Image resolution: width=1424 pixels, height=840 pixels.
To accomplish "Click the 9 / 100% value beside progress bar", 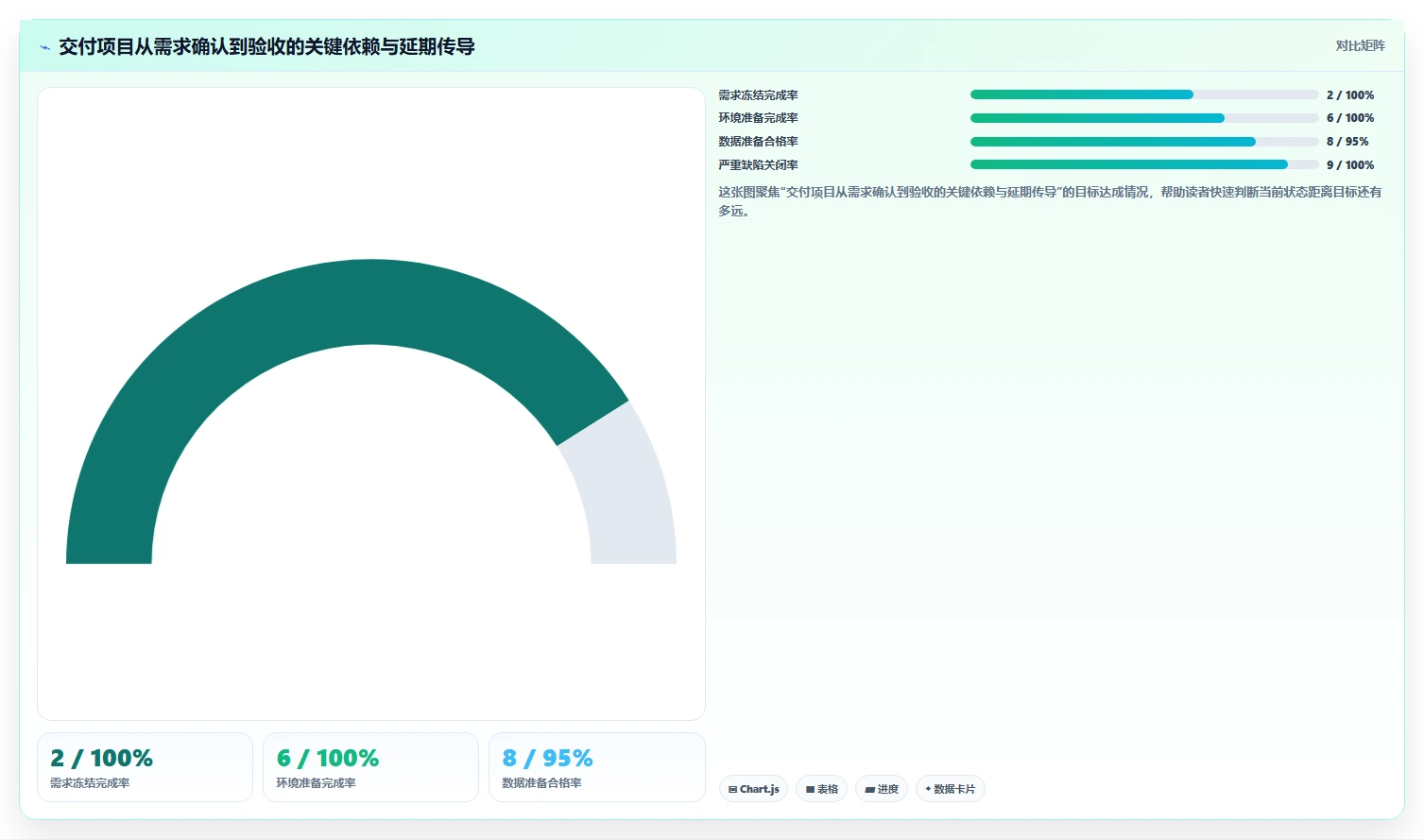I will [1350, 164].
